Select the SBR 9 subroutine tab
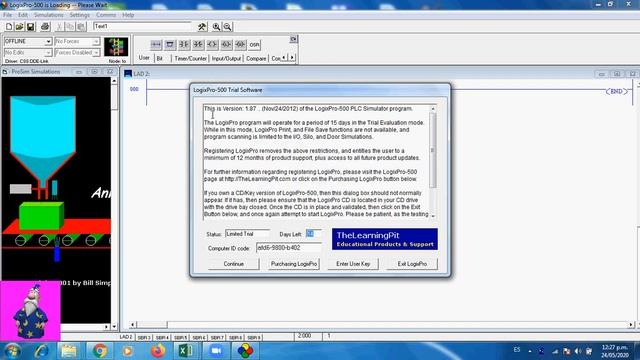Viewport: 640px width, 360px height. click(x=253, y=338)
